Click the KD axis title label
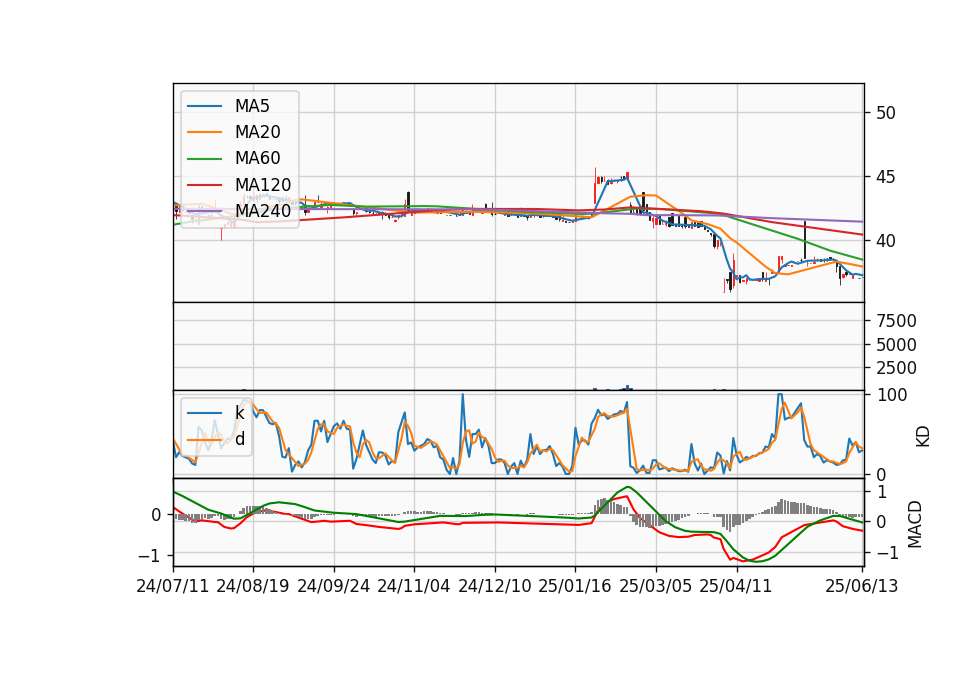The width and height of the screenshot is (960, 690). (x=922, y=437)
